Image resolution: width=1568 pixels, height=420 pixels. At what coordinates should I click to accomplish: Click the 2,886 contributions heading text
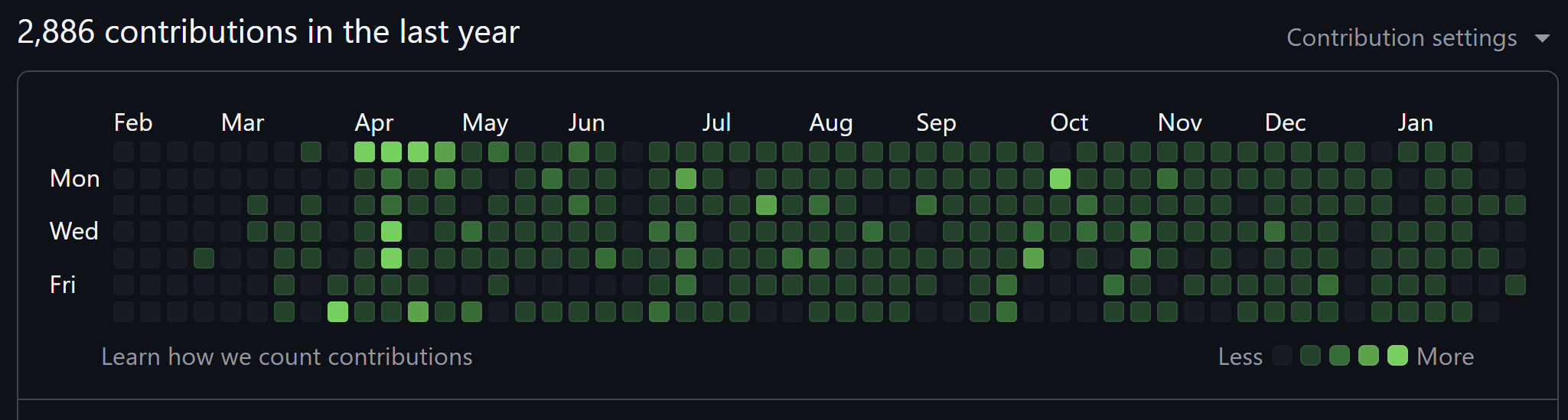tap(268, 32)
